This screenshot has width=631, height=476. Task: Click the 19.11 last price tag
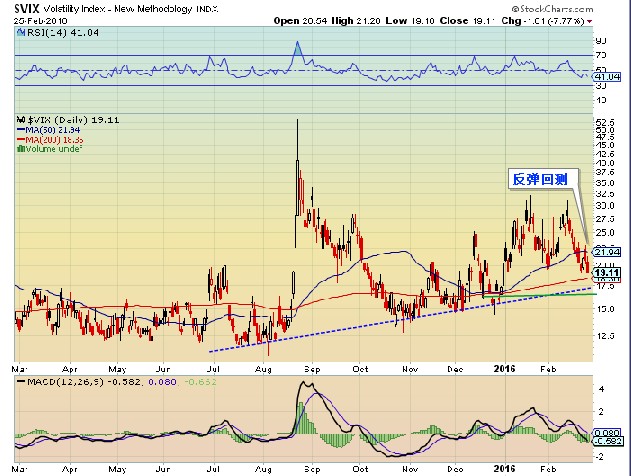point(608,272)
